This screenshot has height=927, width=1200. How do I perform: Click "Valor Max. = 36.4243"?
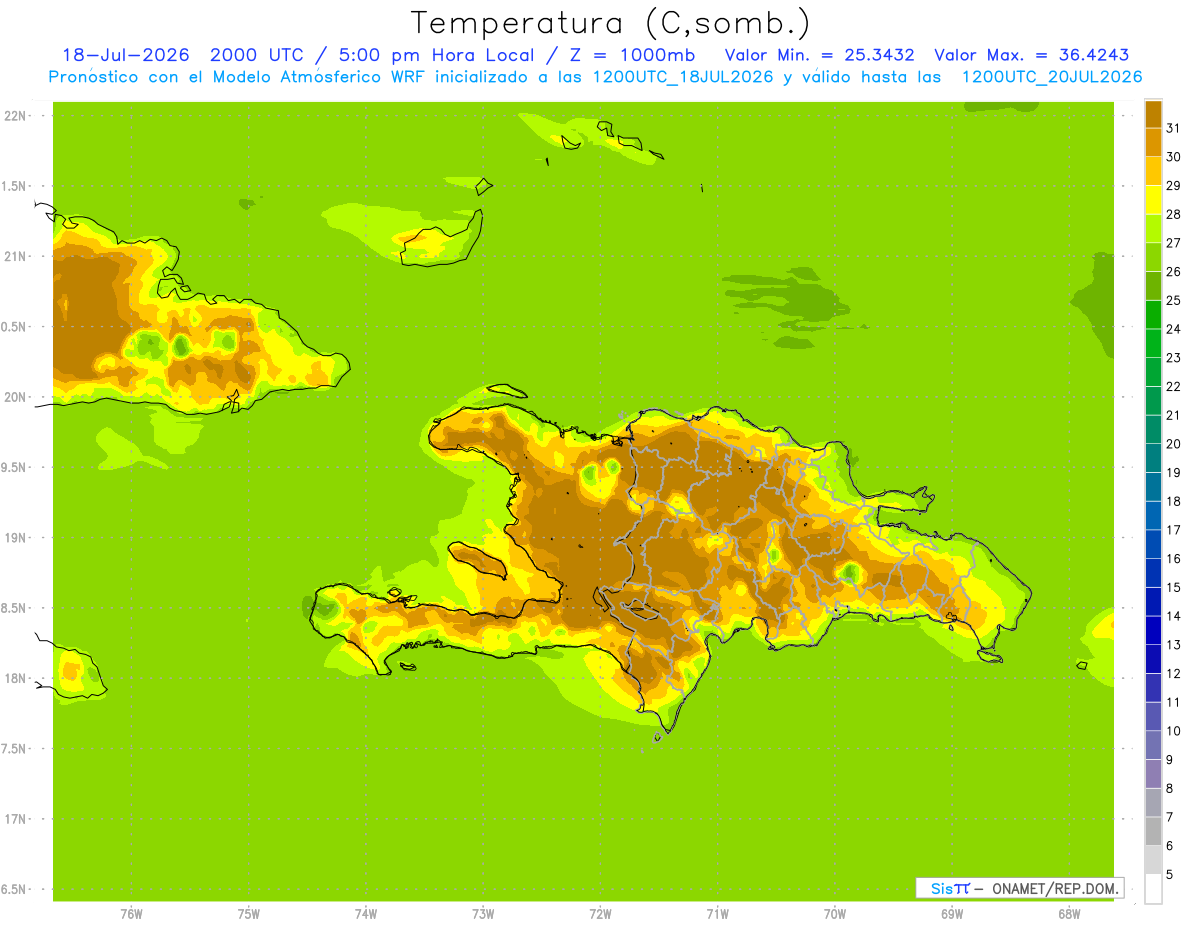[x=1032, y=55]
